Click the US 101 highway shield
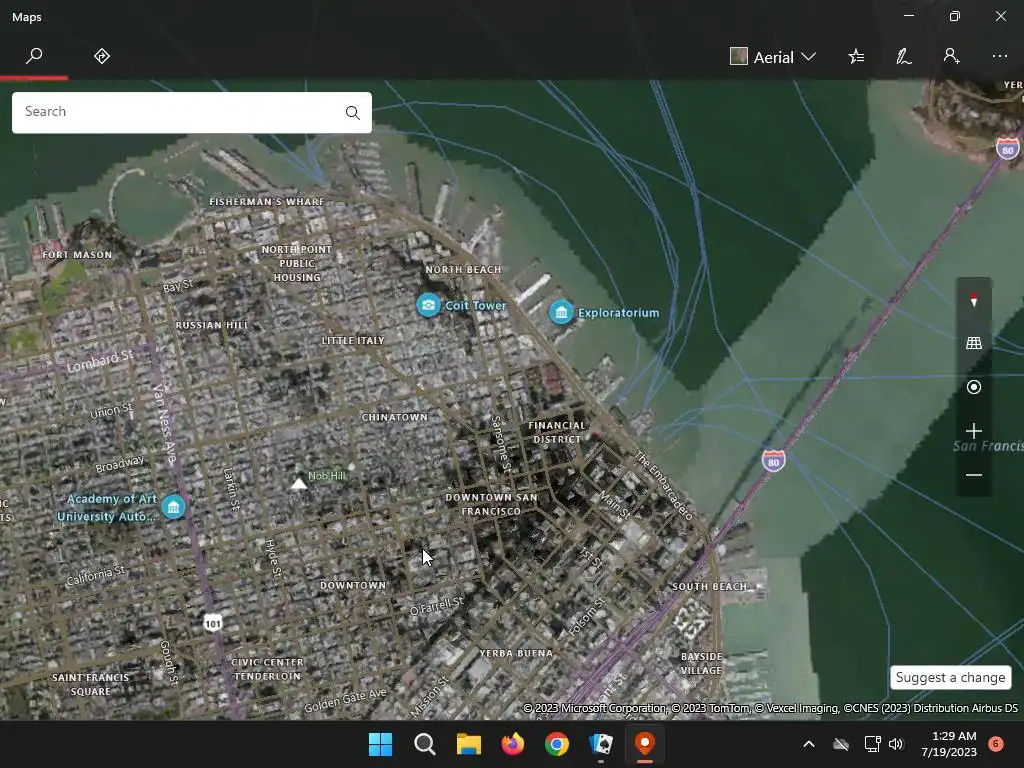1024x768 pixels. [213, 623]
